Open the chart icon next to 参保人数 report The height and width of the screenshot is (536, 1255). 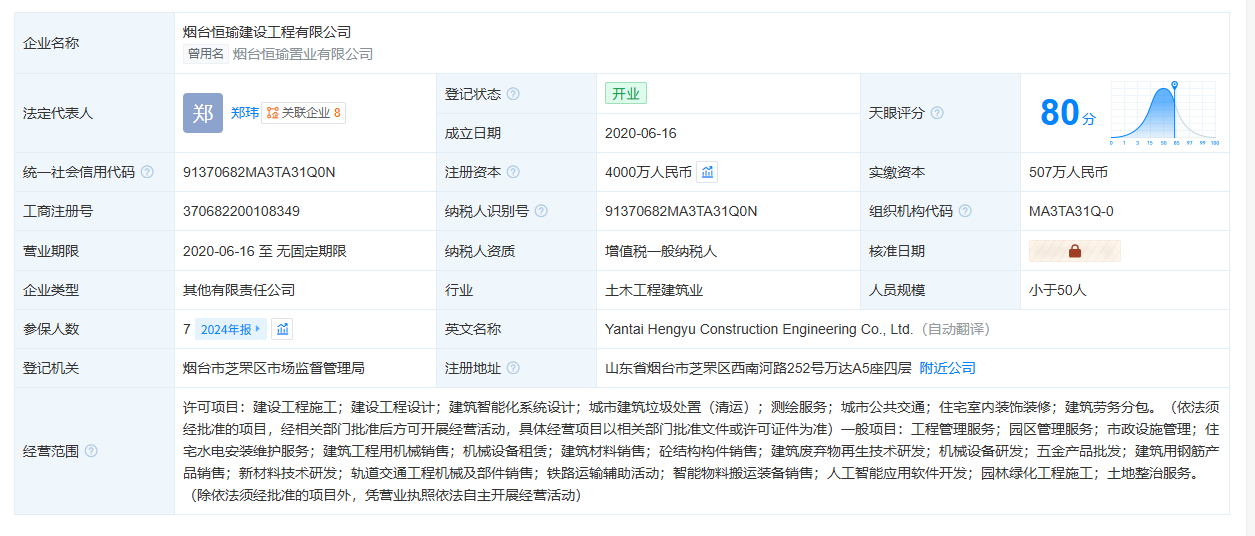(282, 329)
